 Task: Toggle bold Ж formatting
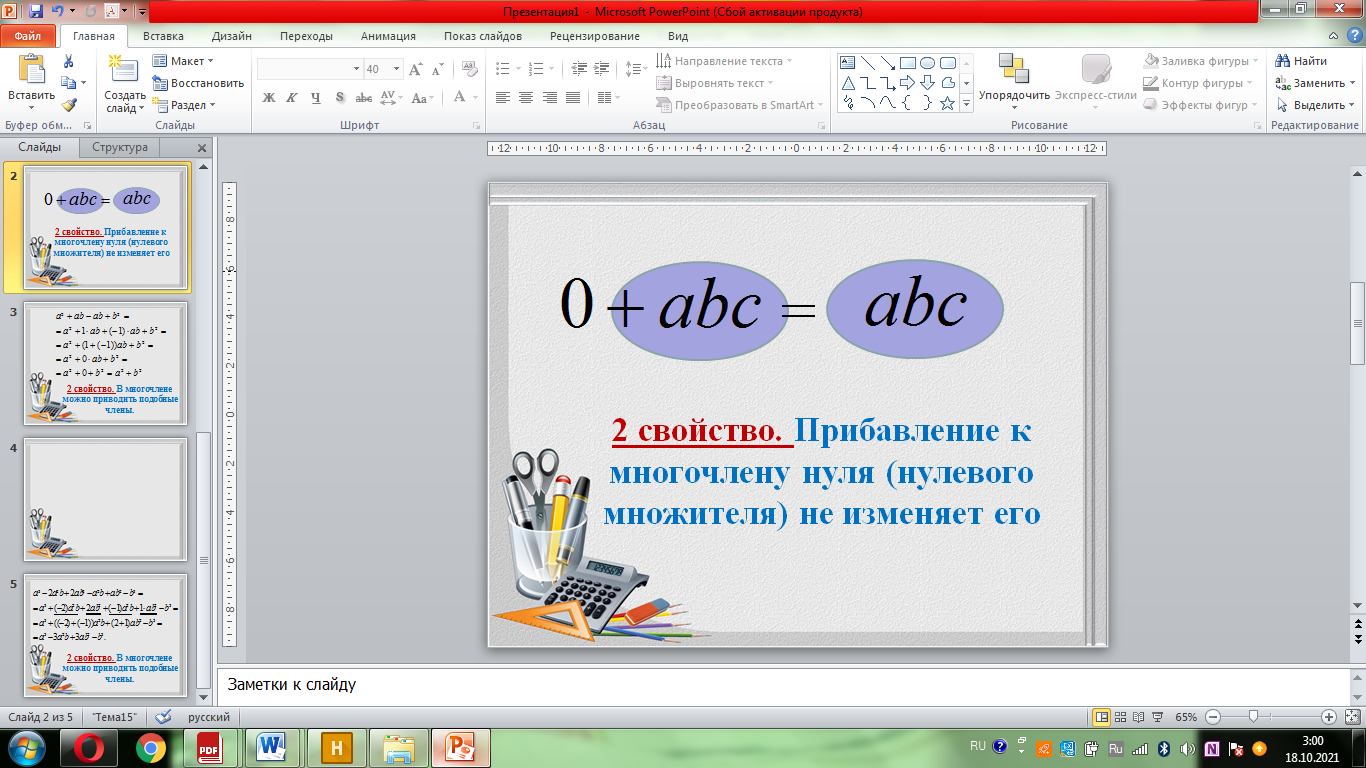point(268,98)
